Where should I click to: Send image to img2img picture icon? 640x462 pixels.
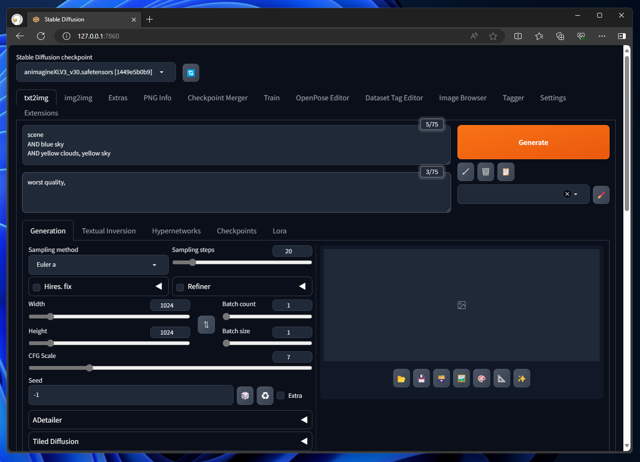pos(461,379)
